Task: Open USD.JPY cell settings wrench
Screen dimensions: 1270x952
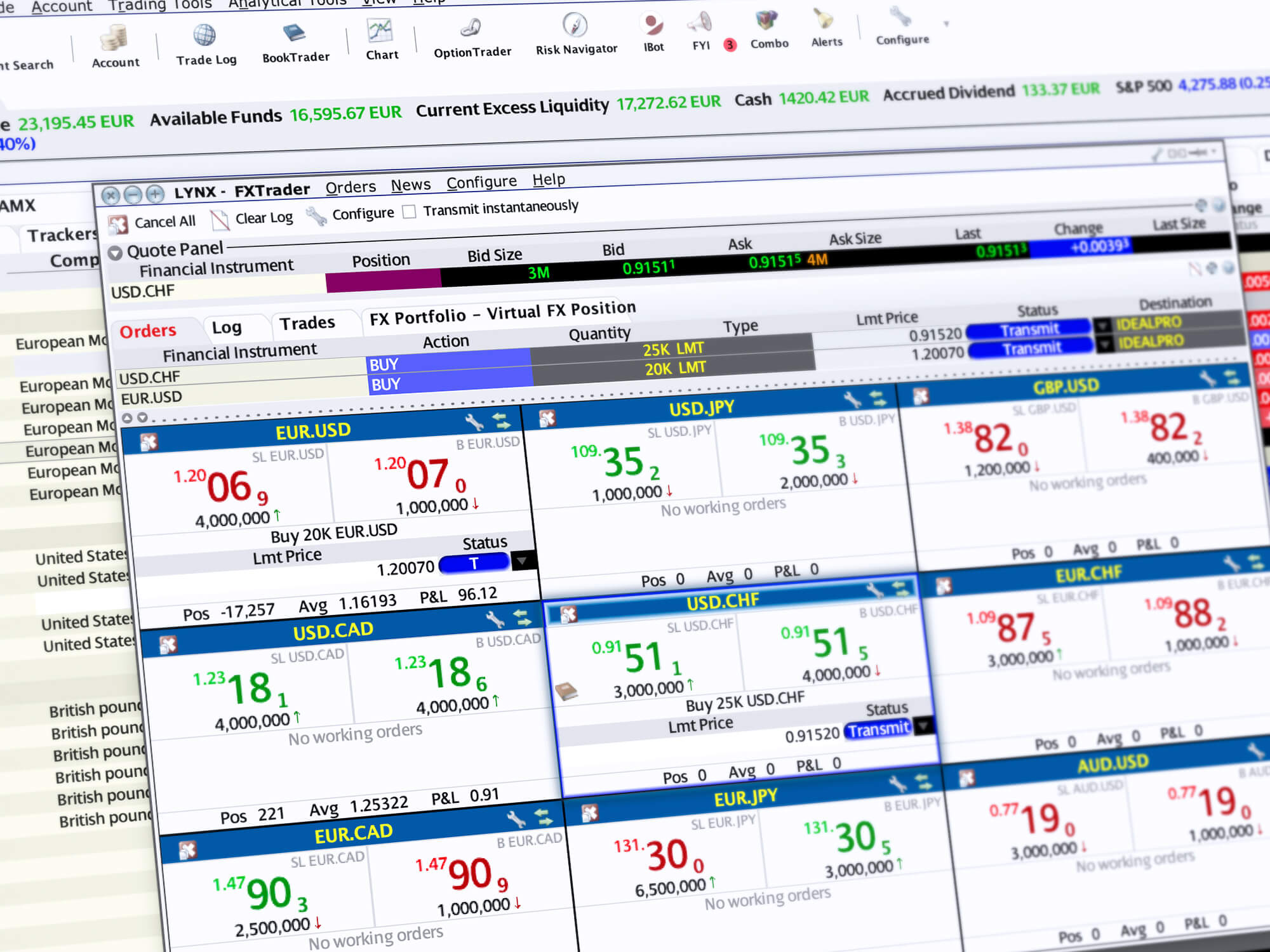Action: (x=852, y=400)
